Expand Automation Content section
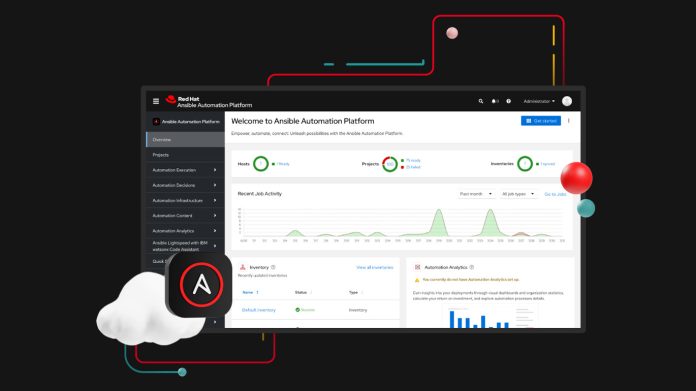 185,216
